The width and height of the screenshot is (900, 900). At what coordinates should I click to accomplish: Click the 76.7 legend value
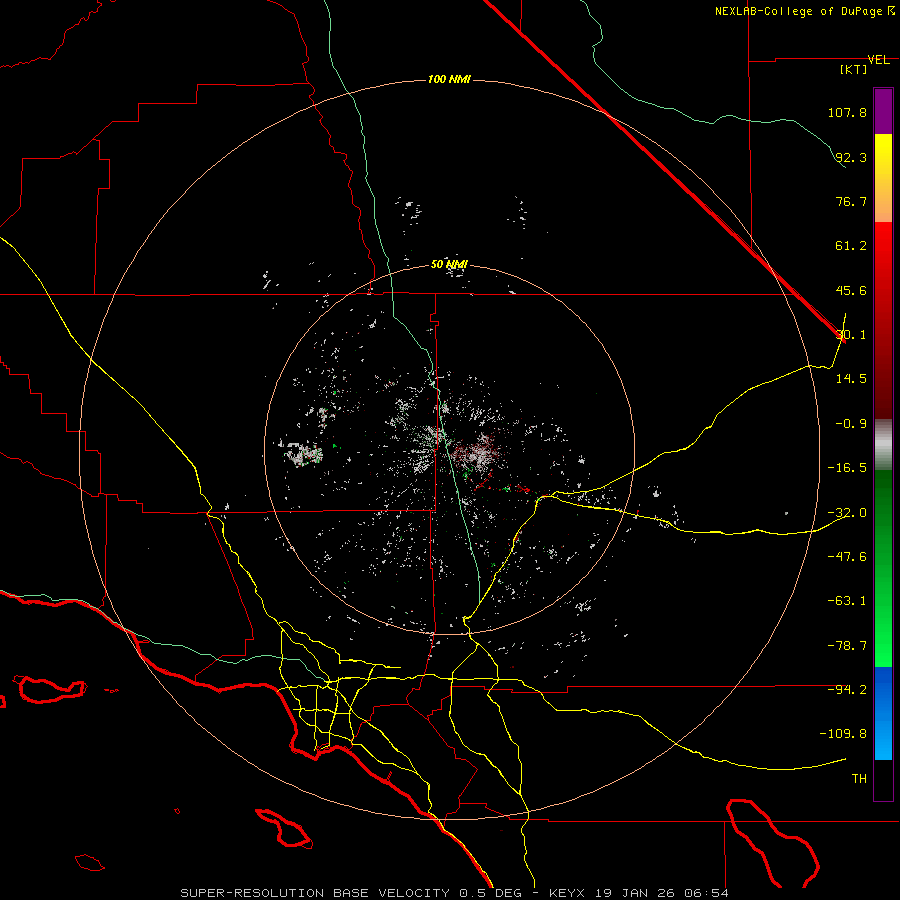pyautogui.click(x=851, y=201)
